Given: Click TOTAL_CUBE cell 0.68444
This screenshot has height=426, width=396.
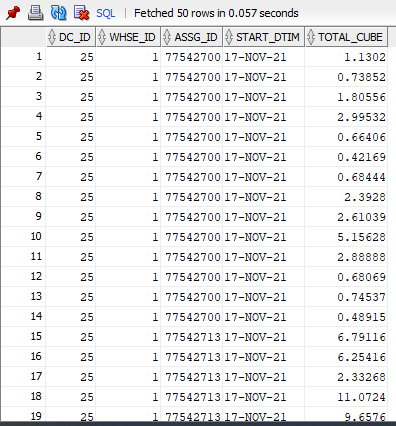Looking at the screenshot, I should (346, 177).
